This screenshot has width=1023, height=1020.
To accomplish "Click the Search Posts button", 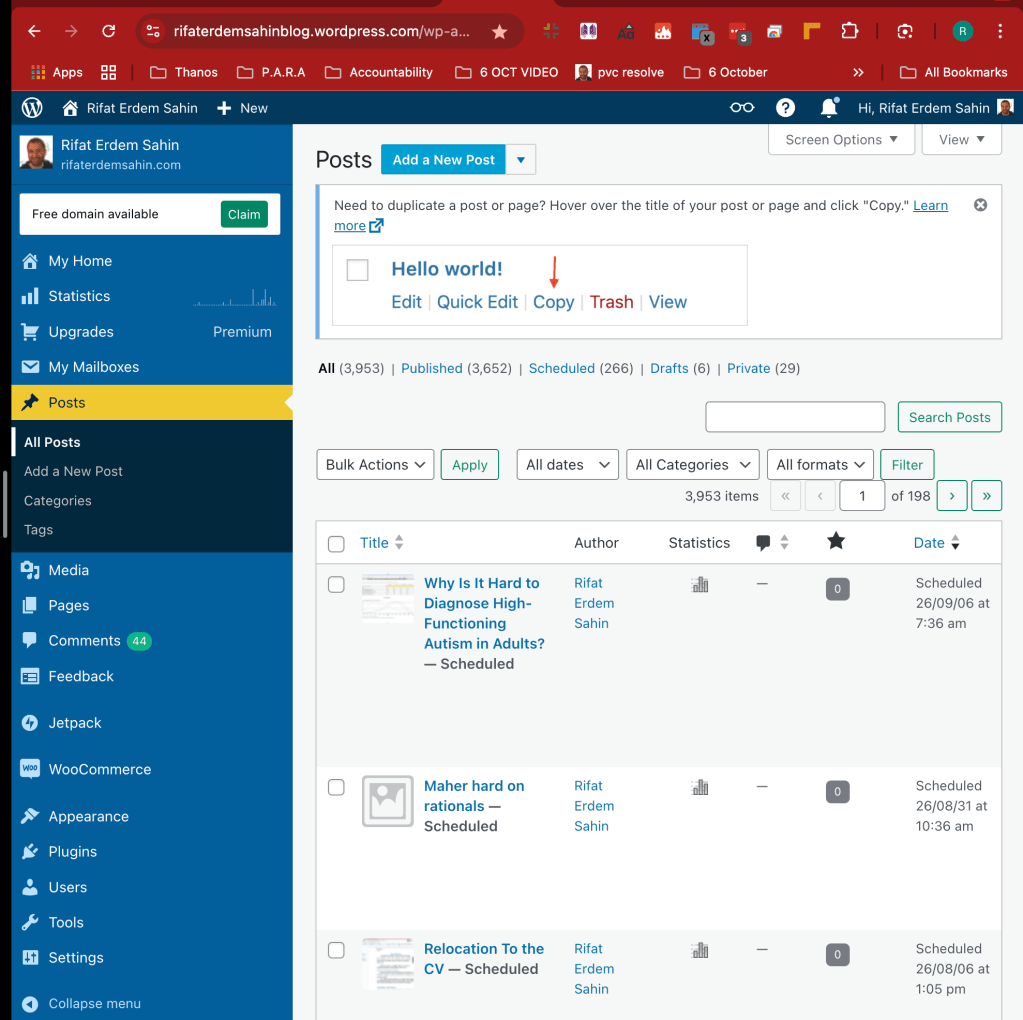I will pos(949,417).
